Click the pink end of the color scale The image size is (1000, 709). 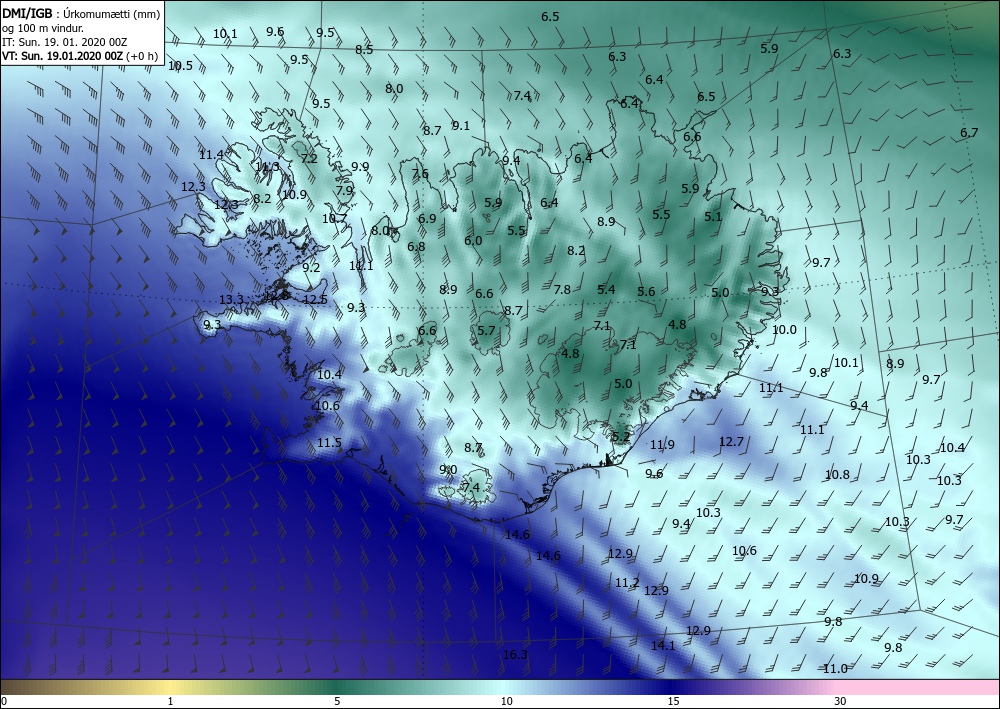[x=918, y=687]
